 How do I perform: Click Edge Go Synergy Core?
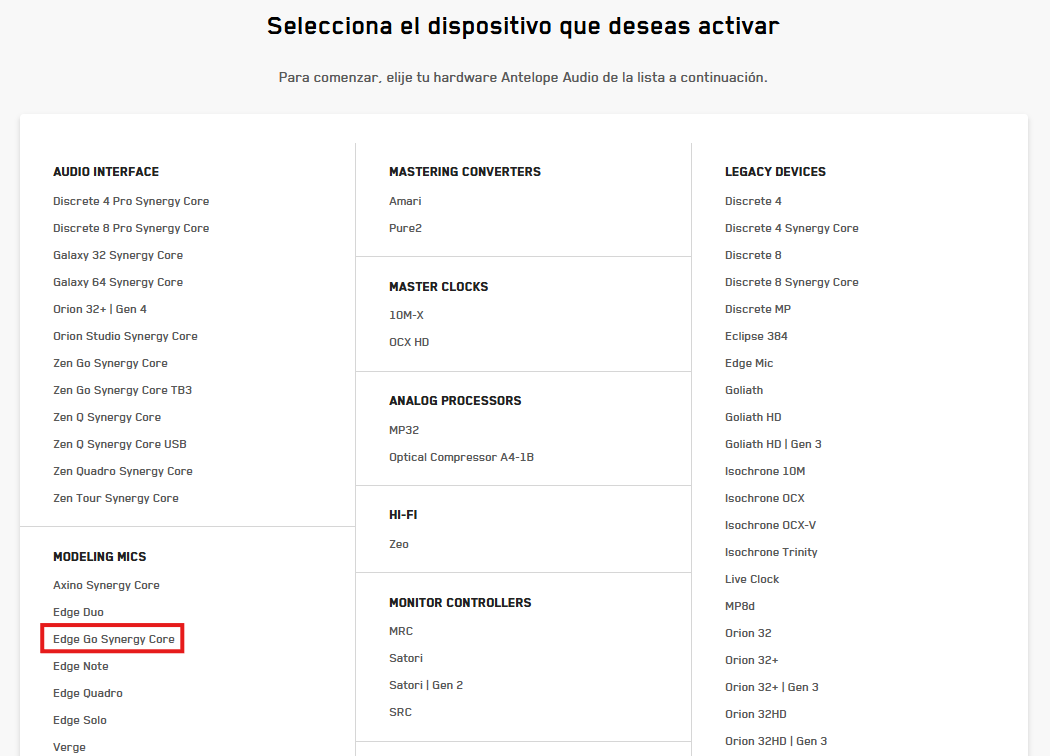click(x=114, y=639)
